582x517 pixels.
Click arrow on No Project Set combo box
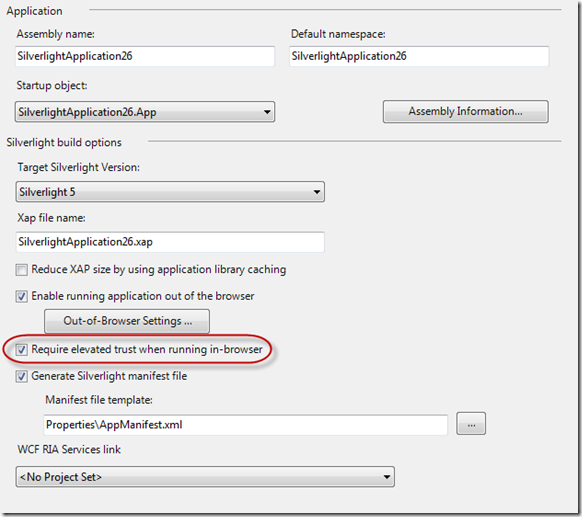coord(386,477)
